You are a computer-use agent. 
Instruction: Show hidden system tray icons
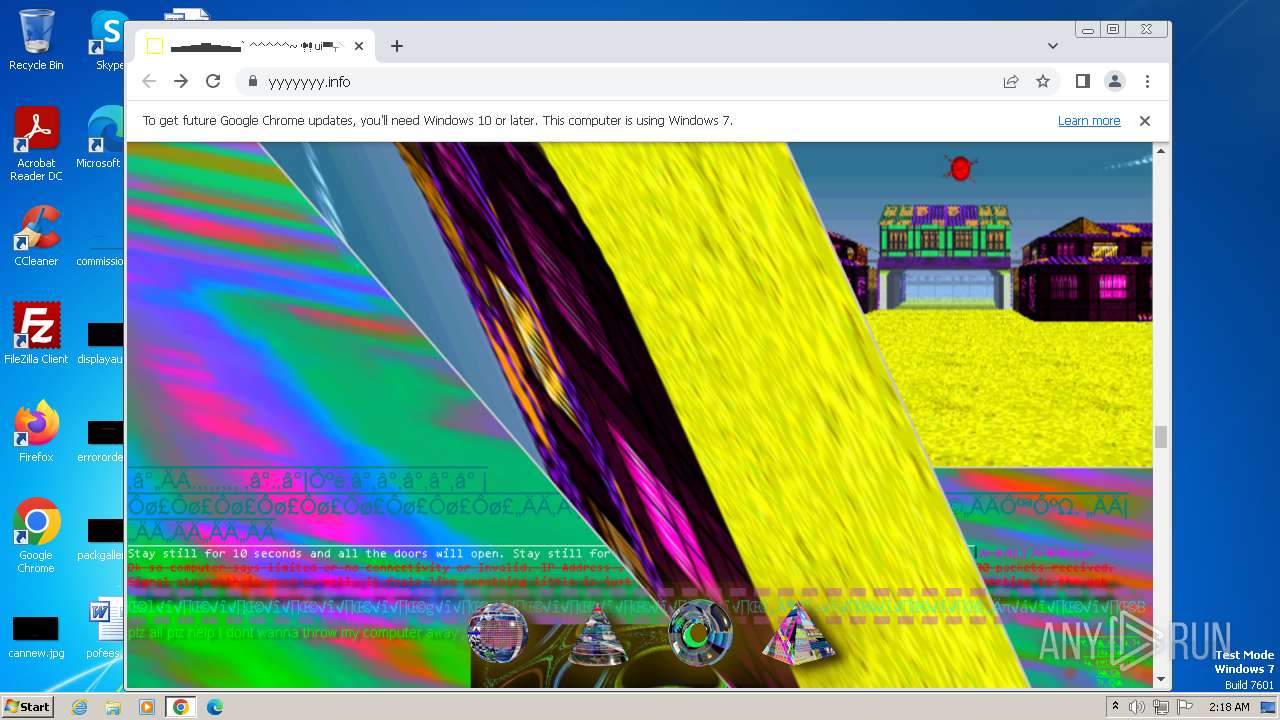[x=1115, y=707]
